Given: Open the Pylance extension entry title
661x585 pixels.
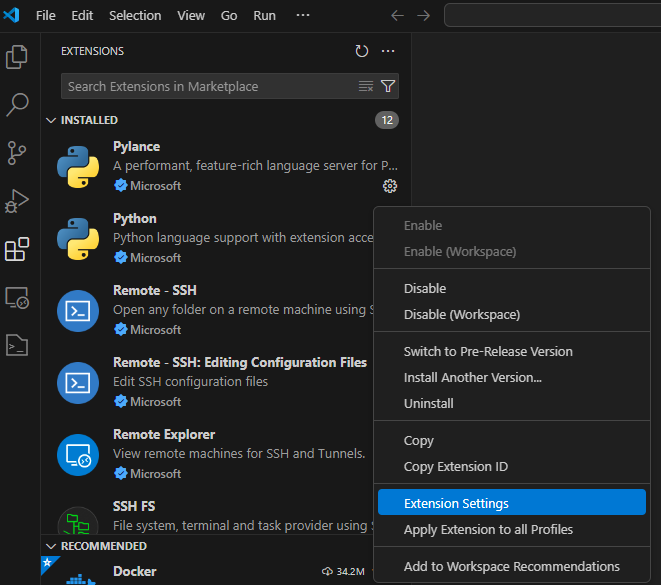Looking at the screenshot, I should (x=137, y=147).
